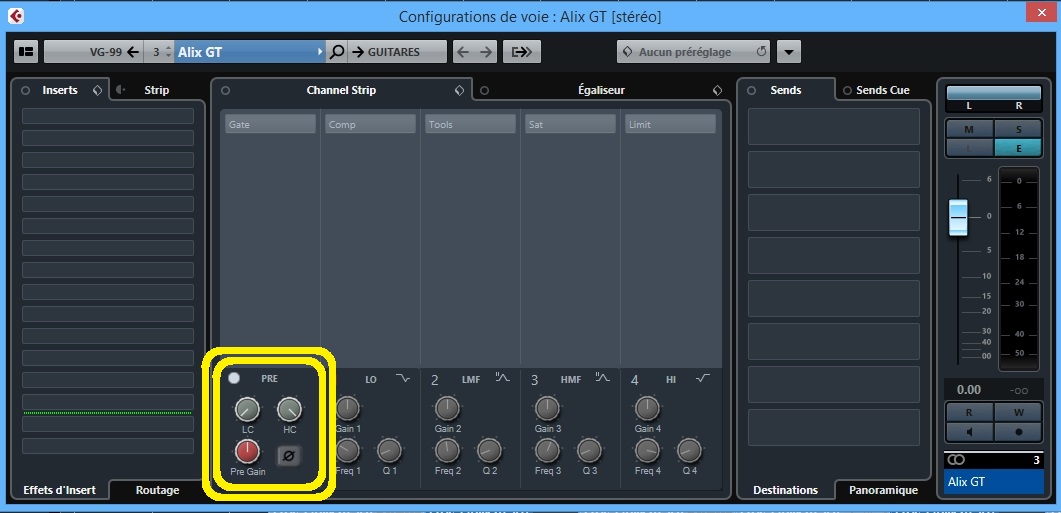This screenshot has height=513, width=1061.
Task: Toggle EQ band 4 on
Action: [x=635, y=380]
